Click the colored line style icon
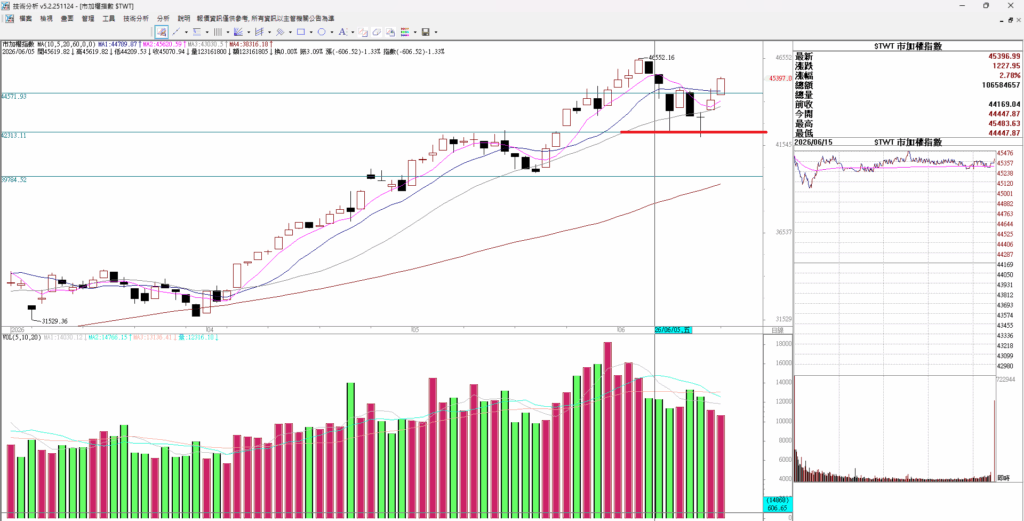Screen dimensions: 1024x521 (405, 32)
